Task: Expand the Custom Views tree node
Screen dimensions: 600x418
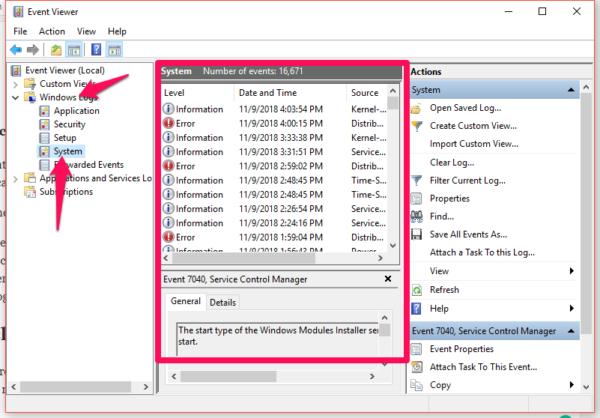Action: [x=16, y=84]
